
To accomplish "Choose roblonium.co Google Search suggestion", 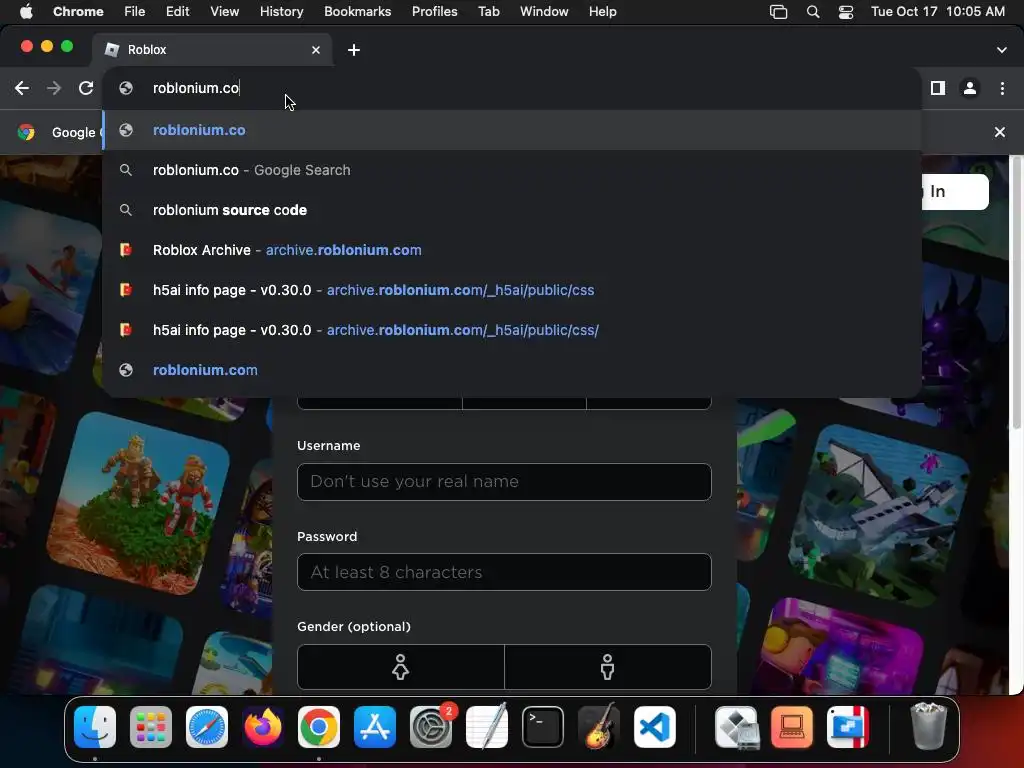I will [512, 170].
